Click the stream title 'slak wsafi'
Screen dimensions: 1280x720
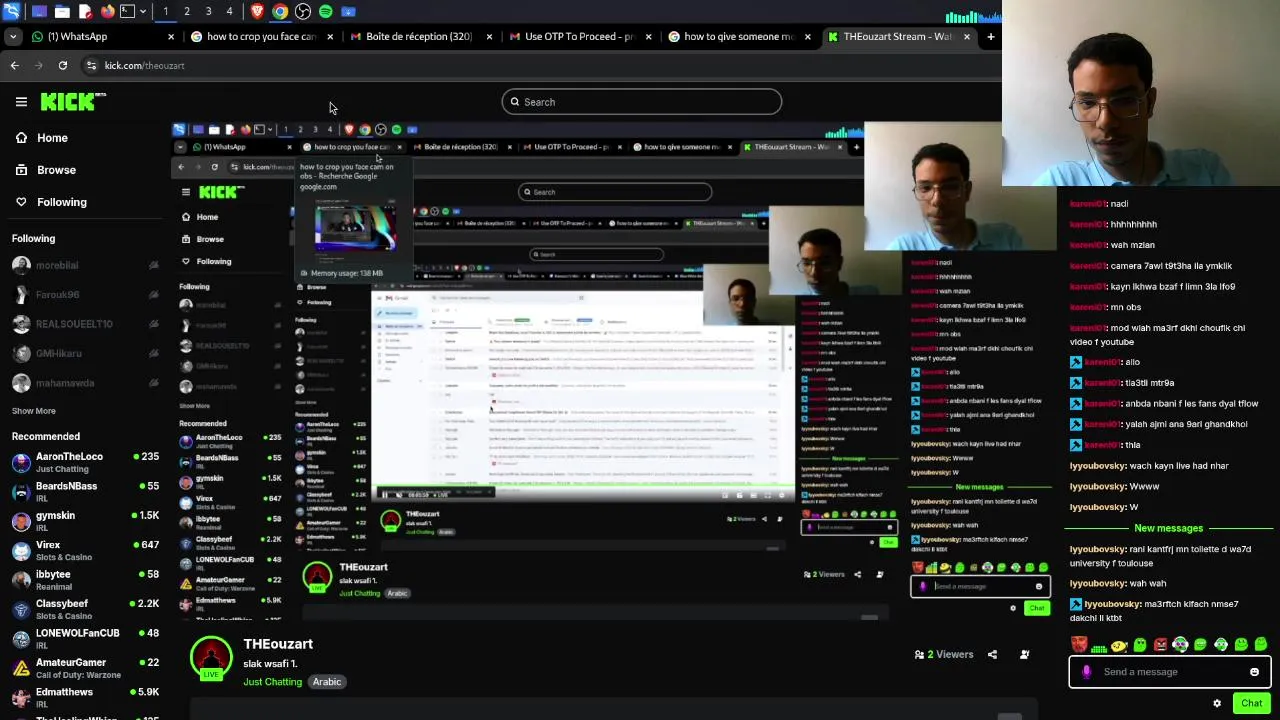[270, 664]
